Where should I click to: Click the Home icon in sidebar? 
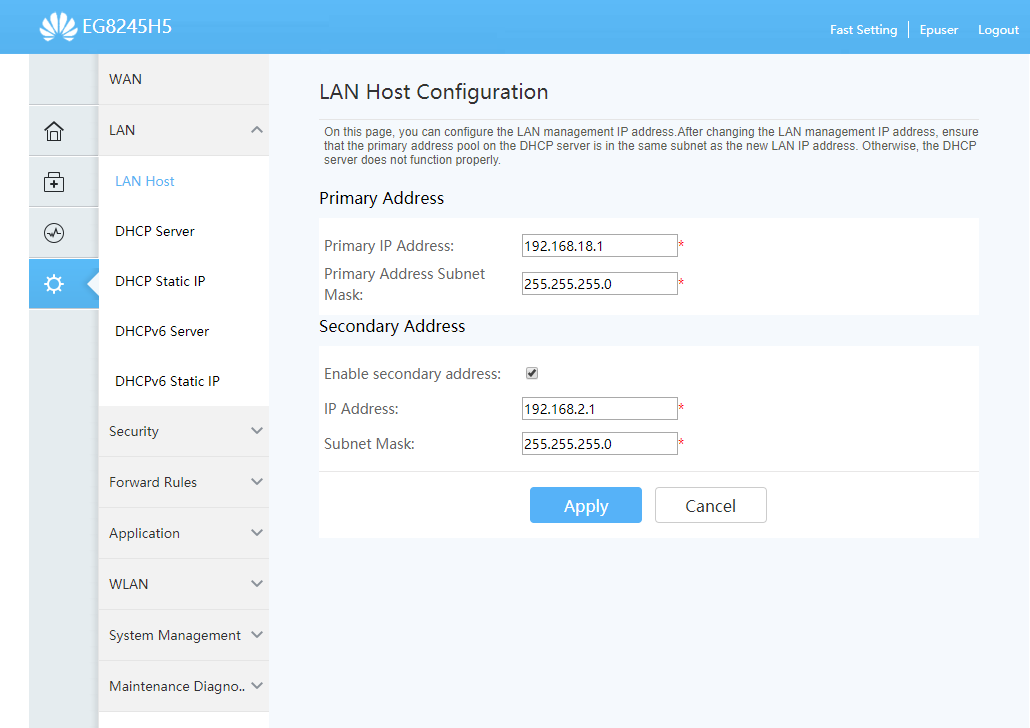pyautogui.click(x=54, y=131)
